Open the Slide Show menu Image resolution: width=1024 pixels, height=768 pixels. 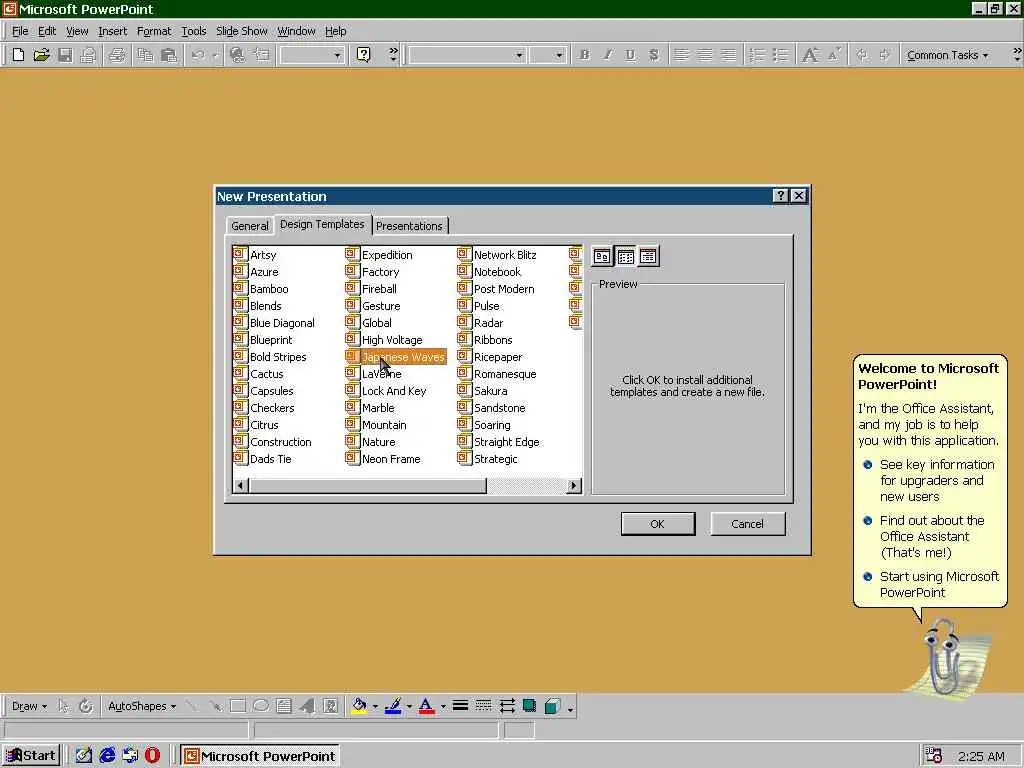coord(242,31)
